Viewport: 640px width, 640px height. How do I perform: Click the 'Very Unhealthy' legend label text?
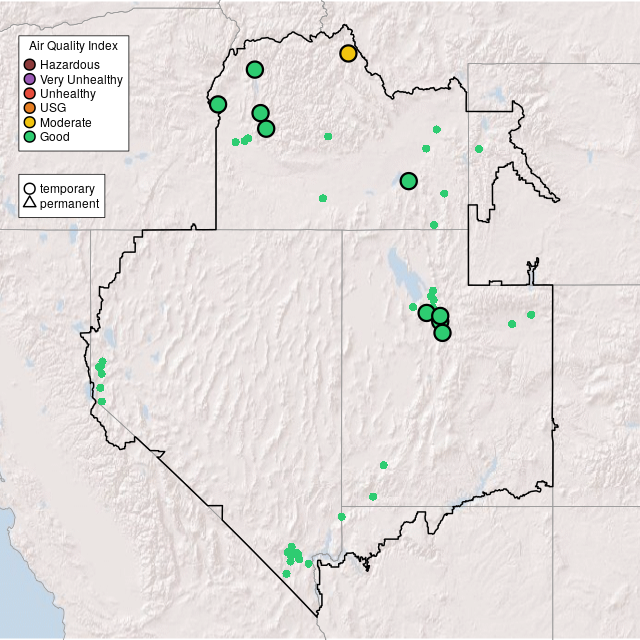81,79
